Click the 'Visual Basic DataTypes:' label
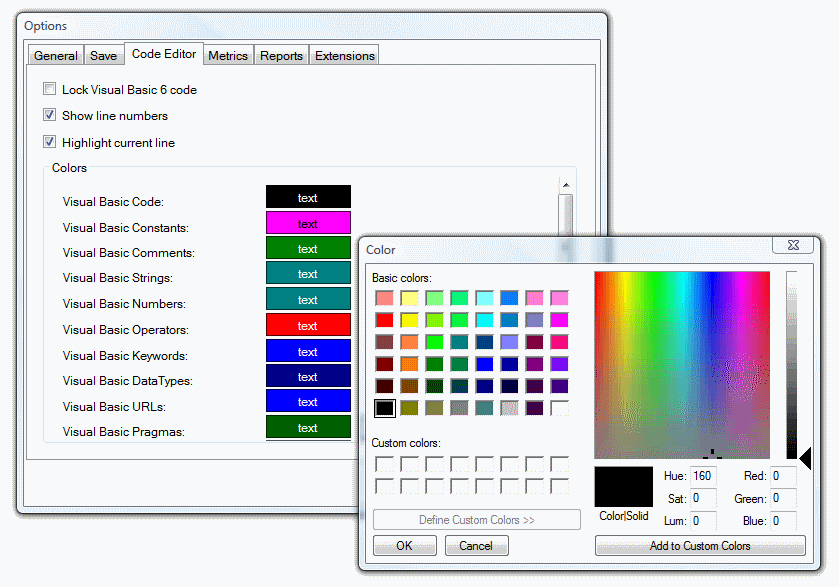This screenshot has width=839, height=587. click(128, 381)
